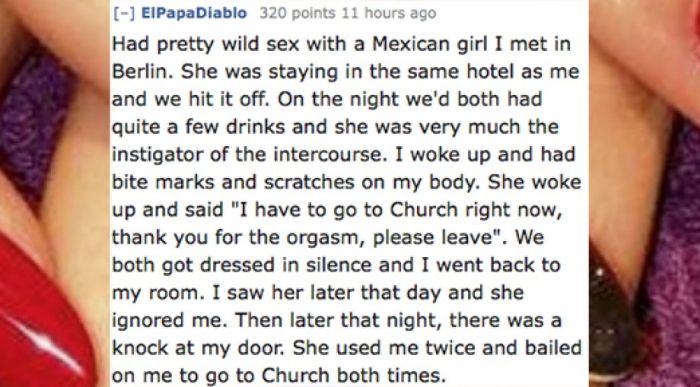700x387 pixels.
Task: Open ElPapaDiablo's user profile
Action: 194,13
